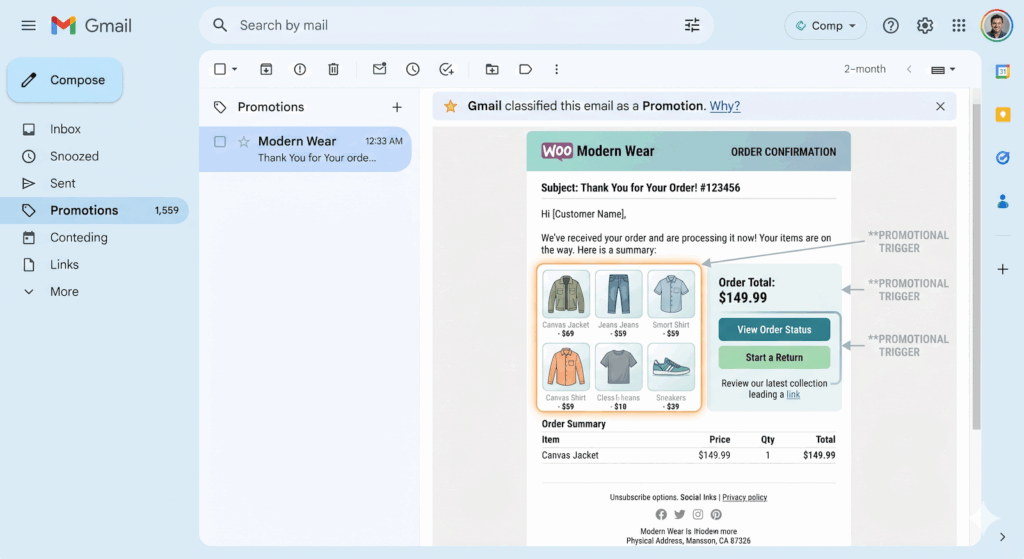The image size is (1024, 559).
Task: Get add-ons plus icon in side panel
Action: [x=1002, y=269]
